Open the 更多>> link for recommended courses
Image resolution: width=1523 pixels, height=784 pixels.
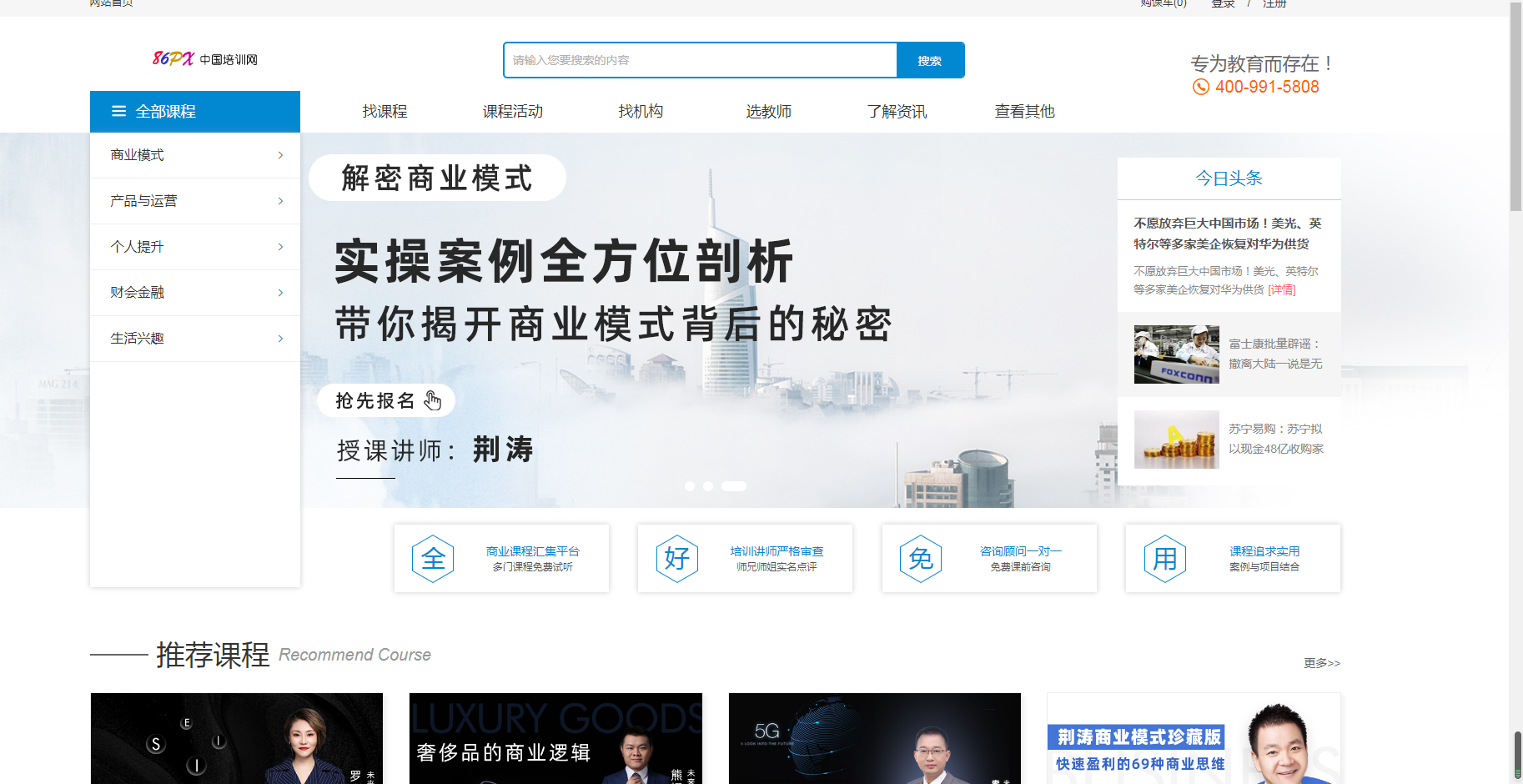coord(1322,663)
